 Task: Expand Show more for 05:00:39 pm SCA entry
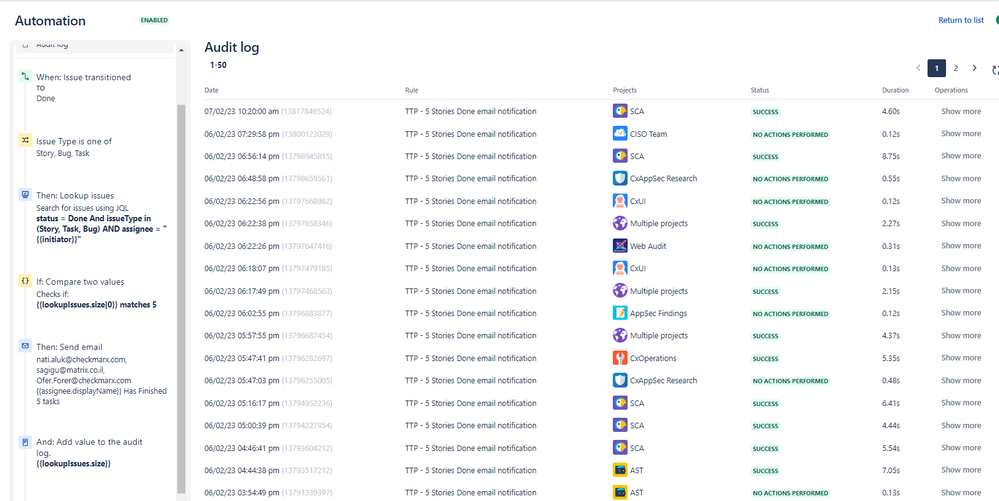tap(961, 425)
